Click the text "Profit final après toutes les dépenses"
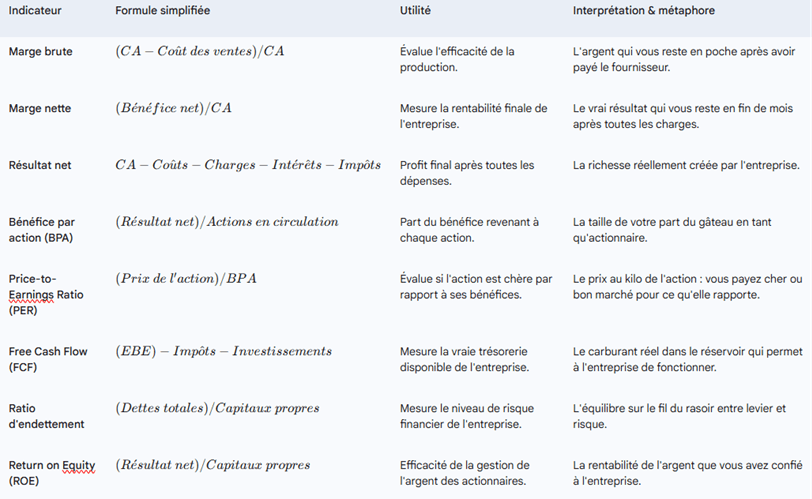The height and width of the screenshot is (499, 812). (x=467, y=172)
